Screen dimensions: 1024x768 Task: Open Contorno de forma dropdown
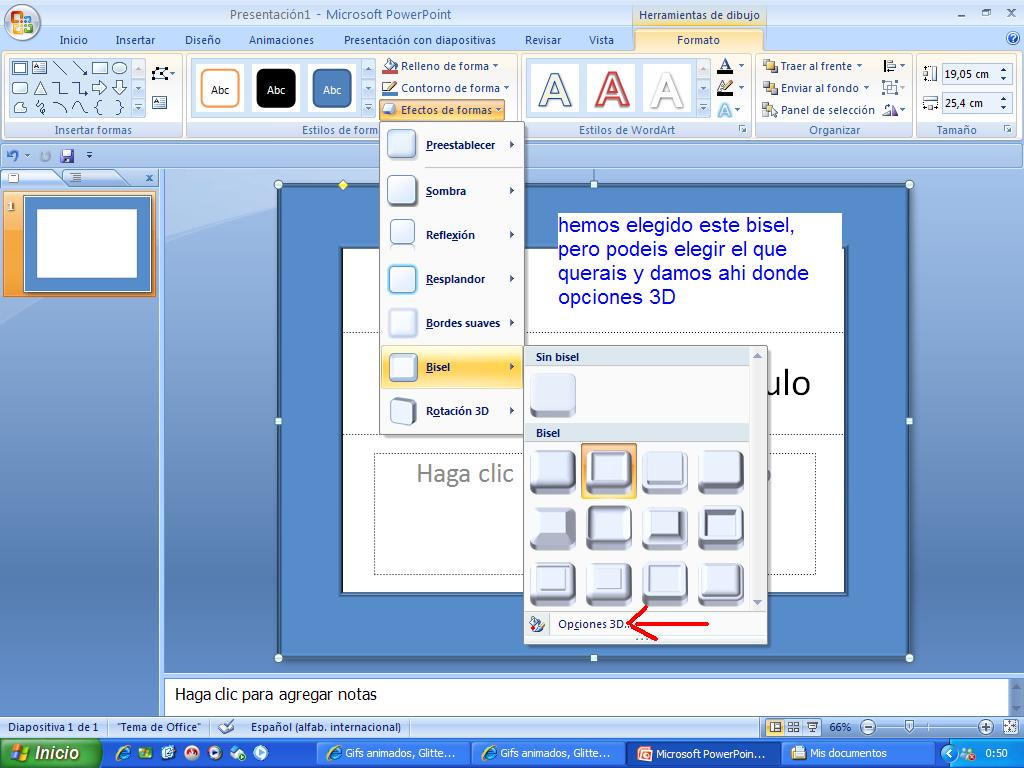(x=445, y=88)
